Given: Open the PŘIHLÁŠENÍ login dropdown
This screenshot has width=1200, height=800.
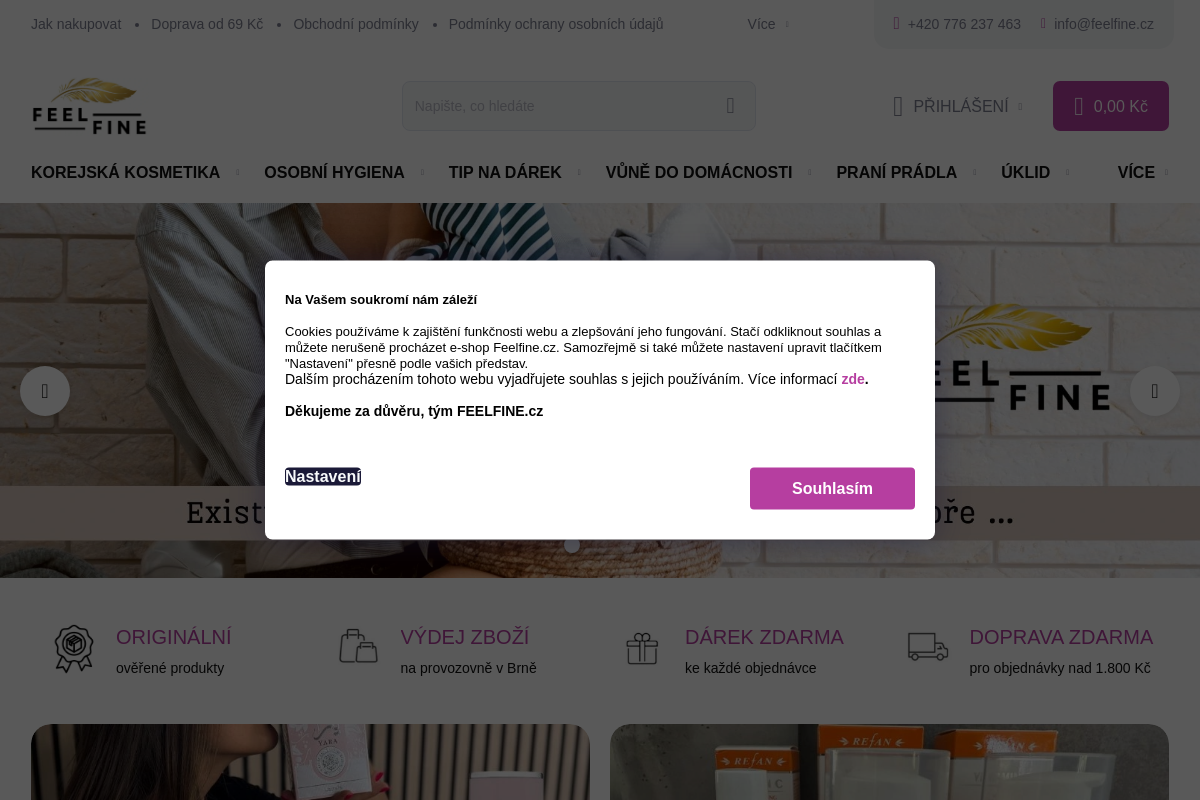Looking at the screenshot, I should 958,106.
